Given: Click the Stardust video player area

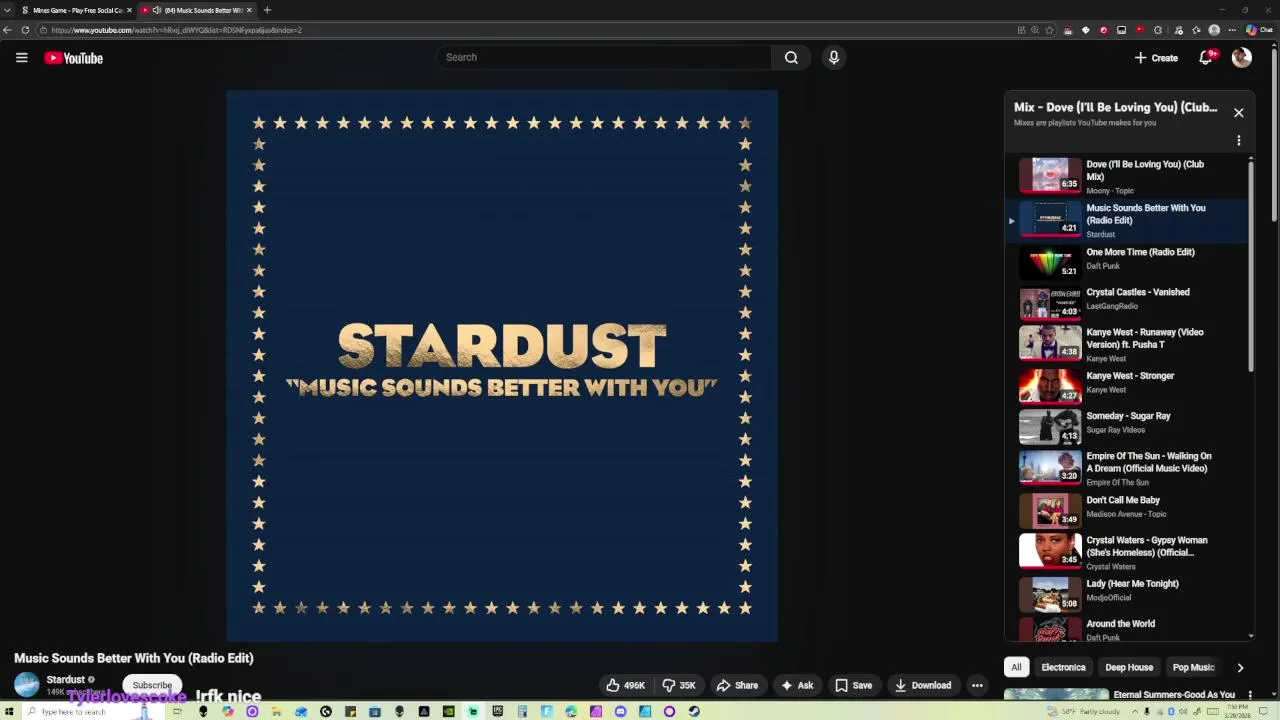Looking at the screenshot, I should (502, 366).
